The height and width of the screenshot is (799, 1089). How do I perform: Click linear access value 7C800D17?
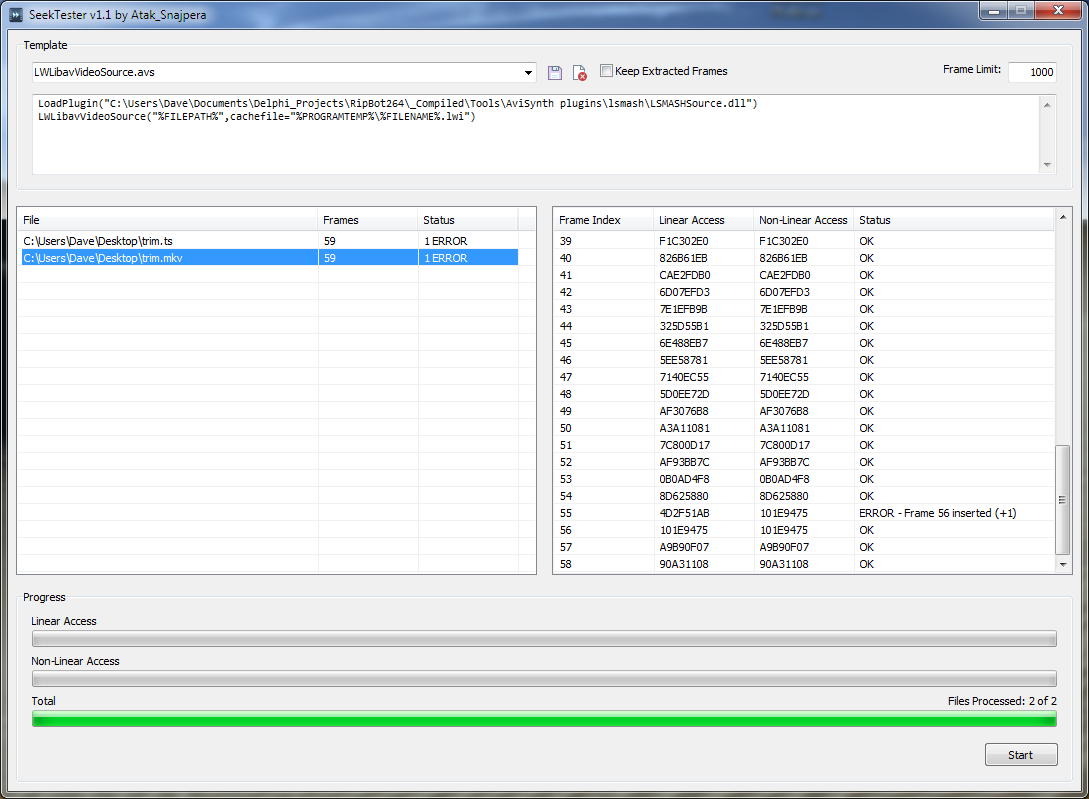[x=685, y=445]
